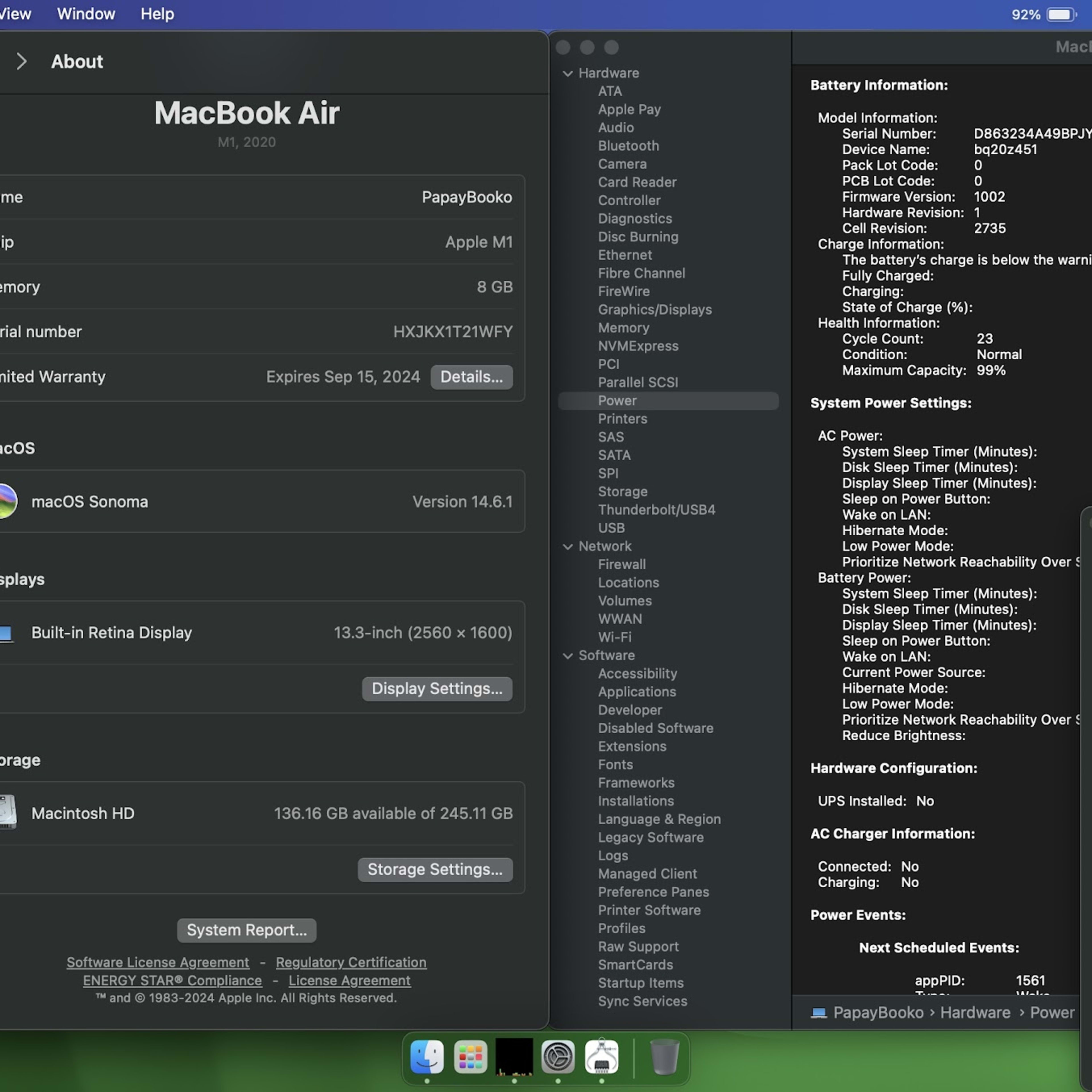This screenshot has height=1092, width=1092.
Task: Open the Help menu
Action: tap(157, 14)
